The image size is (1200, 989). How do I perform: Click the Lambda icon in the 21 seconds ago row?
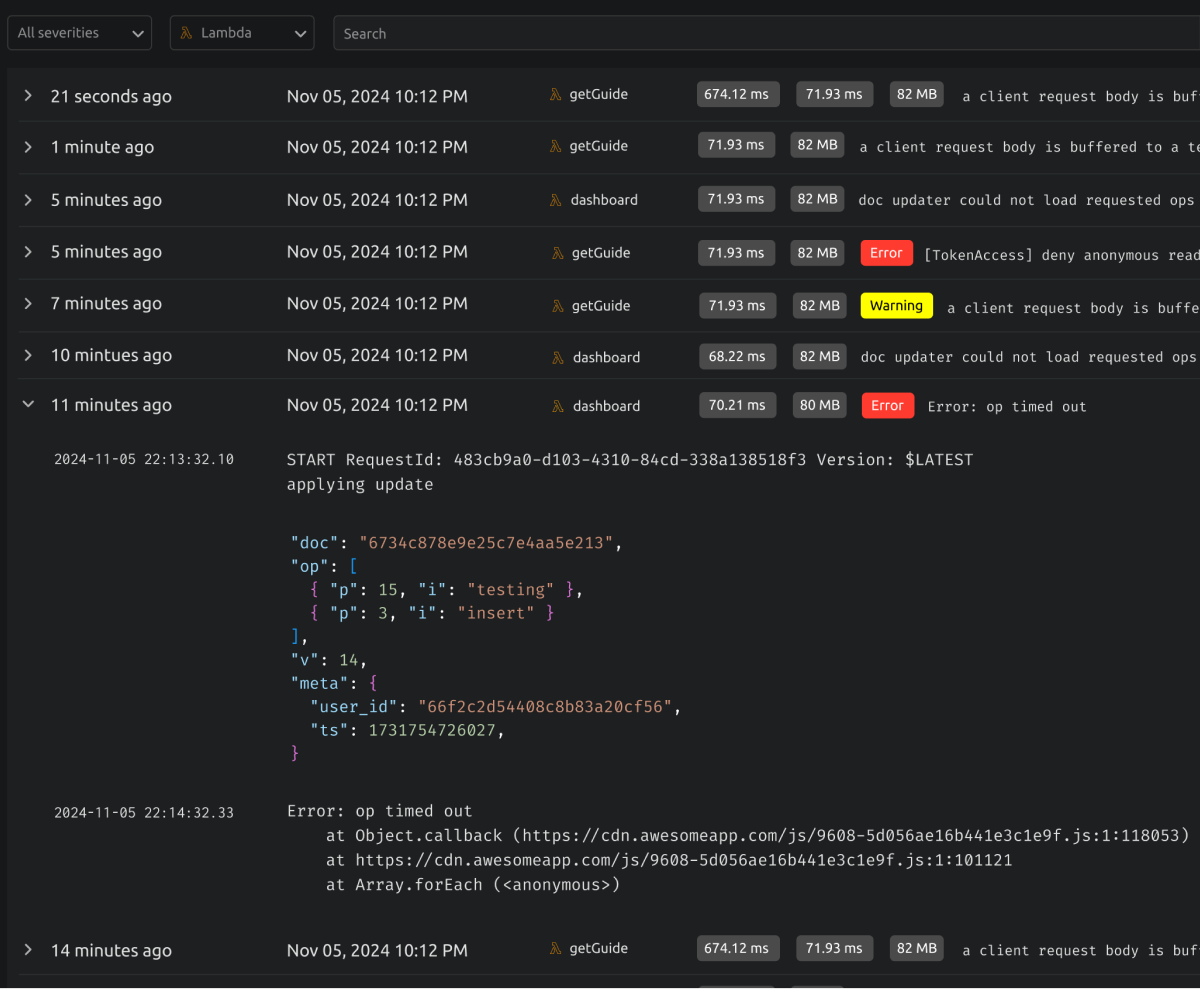(x=555, y=94)
